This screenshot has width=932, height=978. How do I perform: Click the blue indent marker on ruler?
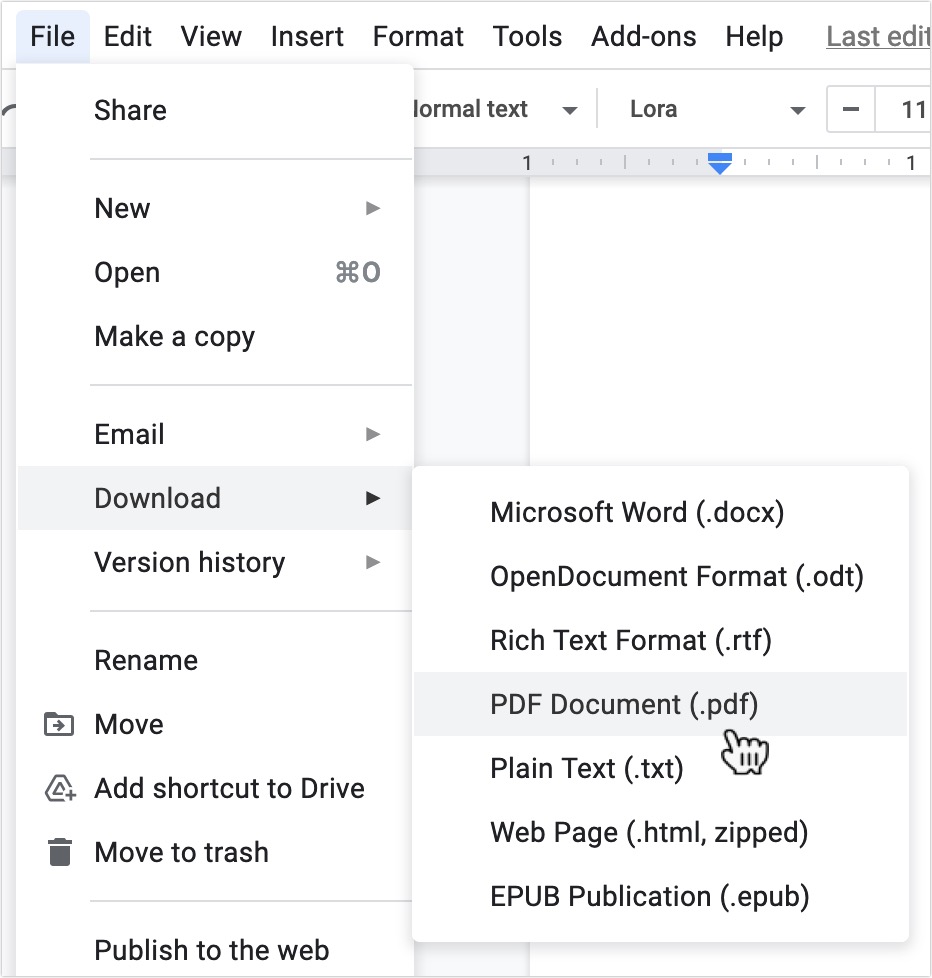(720, 163)
